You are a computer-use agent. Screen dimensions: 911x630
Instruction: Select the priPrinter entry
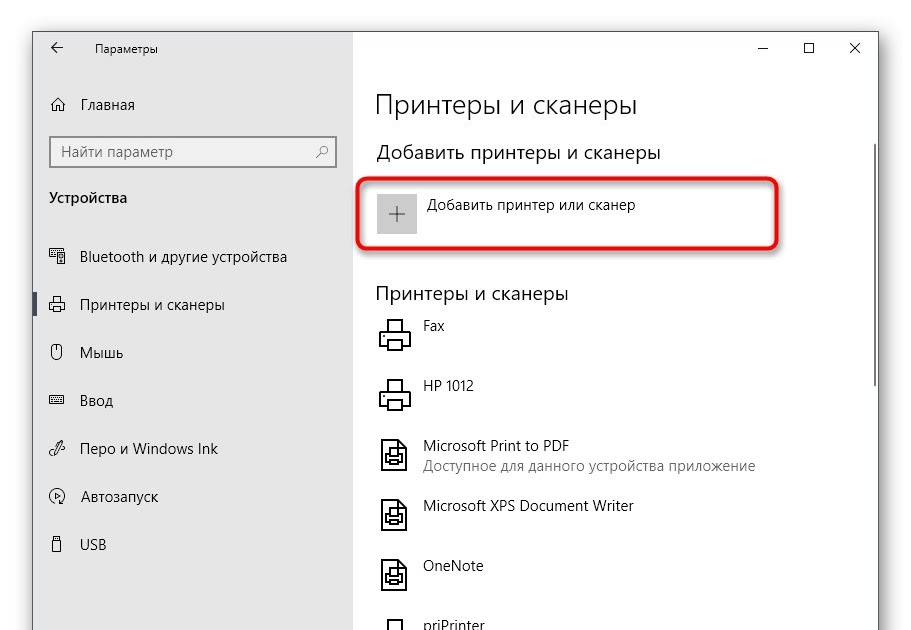(454, 624)
